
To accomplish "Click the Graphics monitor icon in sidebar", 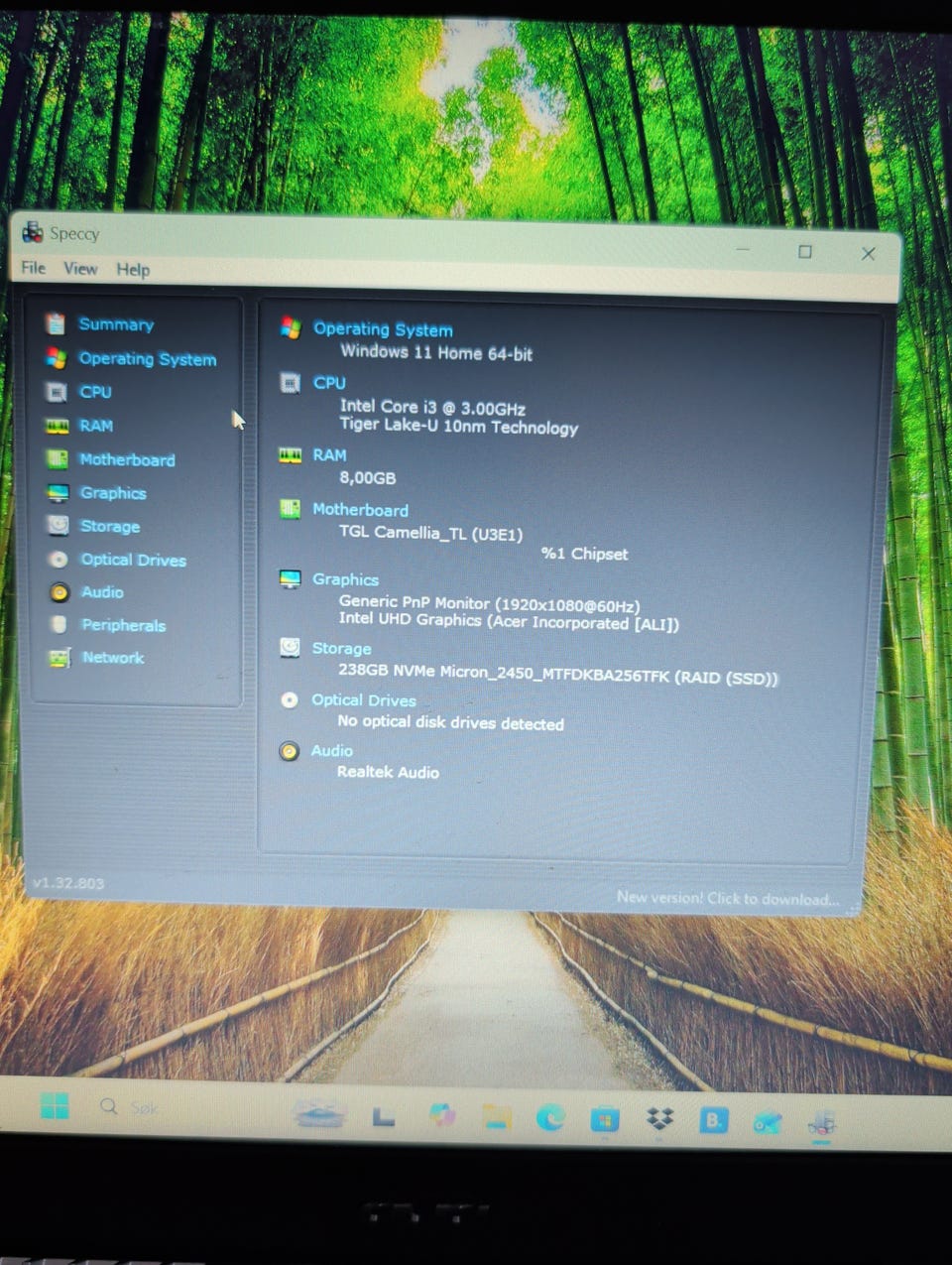I will click(x=59, y=492).
